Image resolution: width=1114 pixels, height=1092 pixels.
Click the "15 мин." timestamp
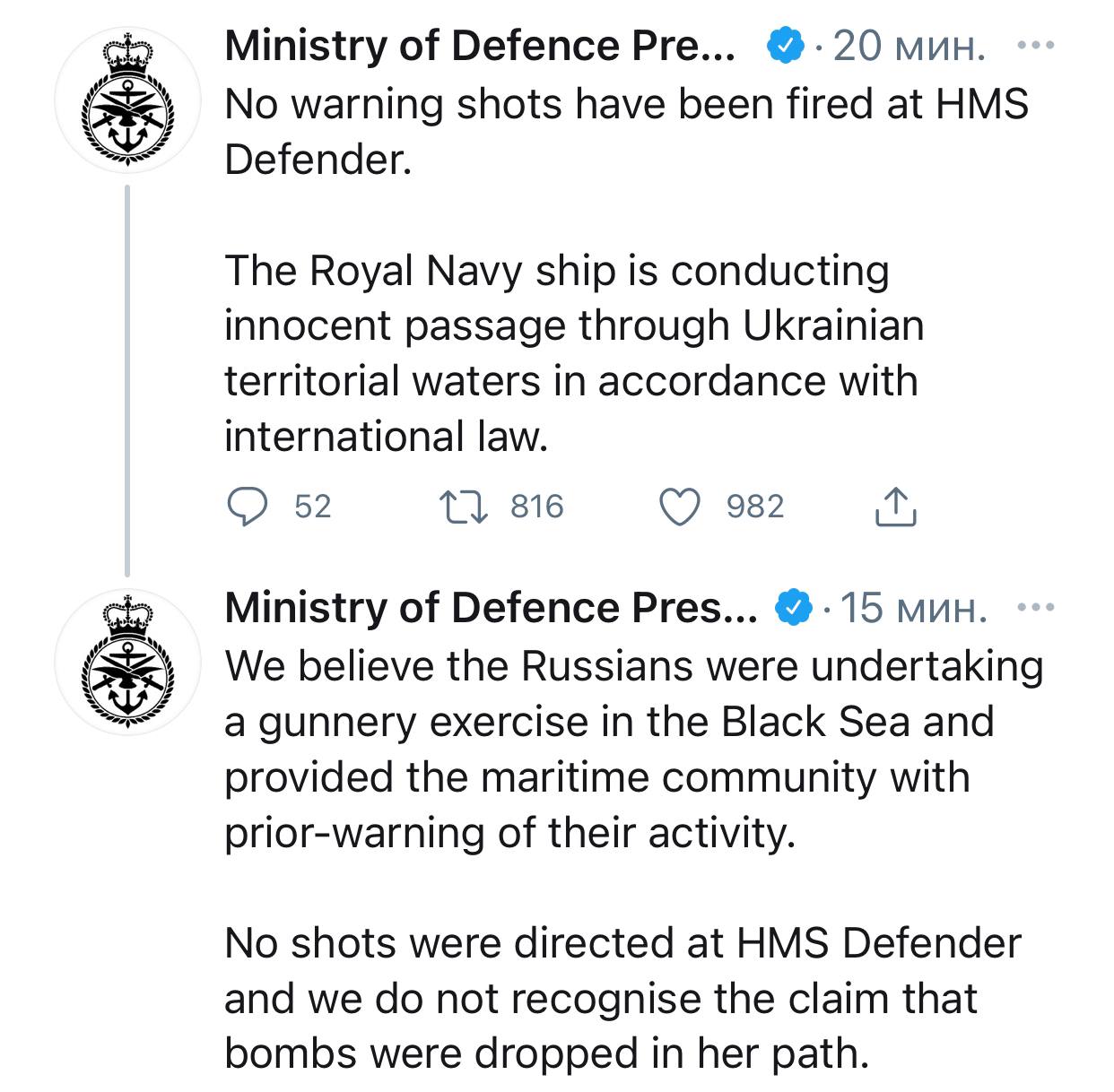[914, 608]
